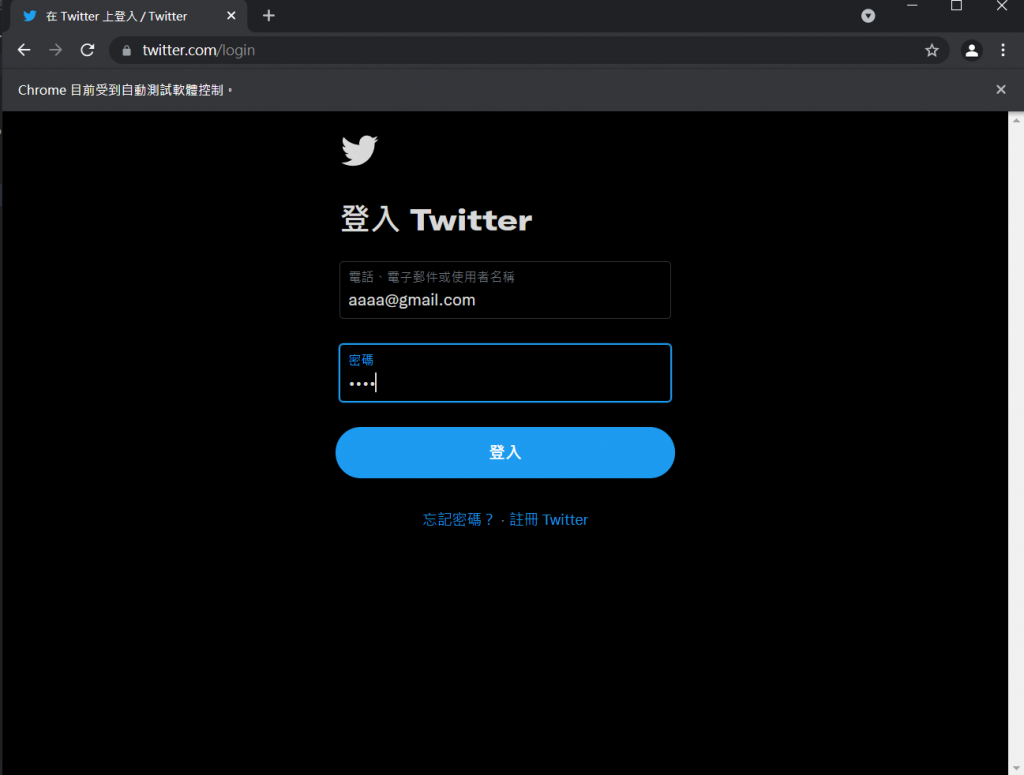
Task: Go back with browser back arrow
Action: coord(24,50)
